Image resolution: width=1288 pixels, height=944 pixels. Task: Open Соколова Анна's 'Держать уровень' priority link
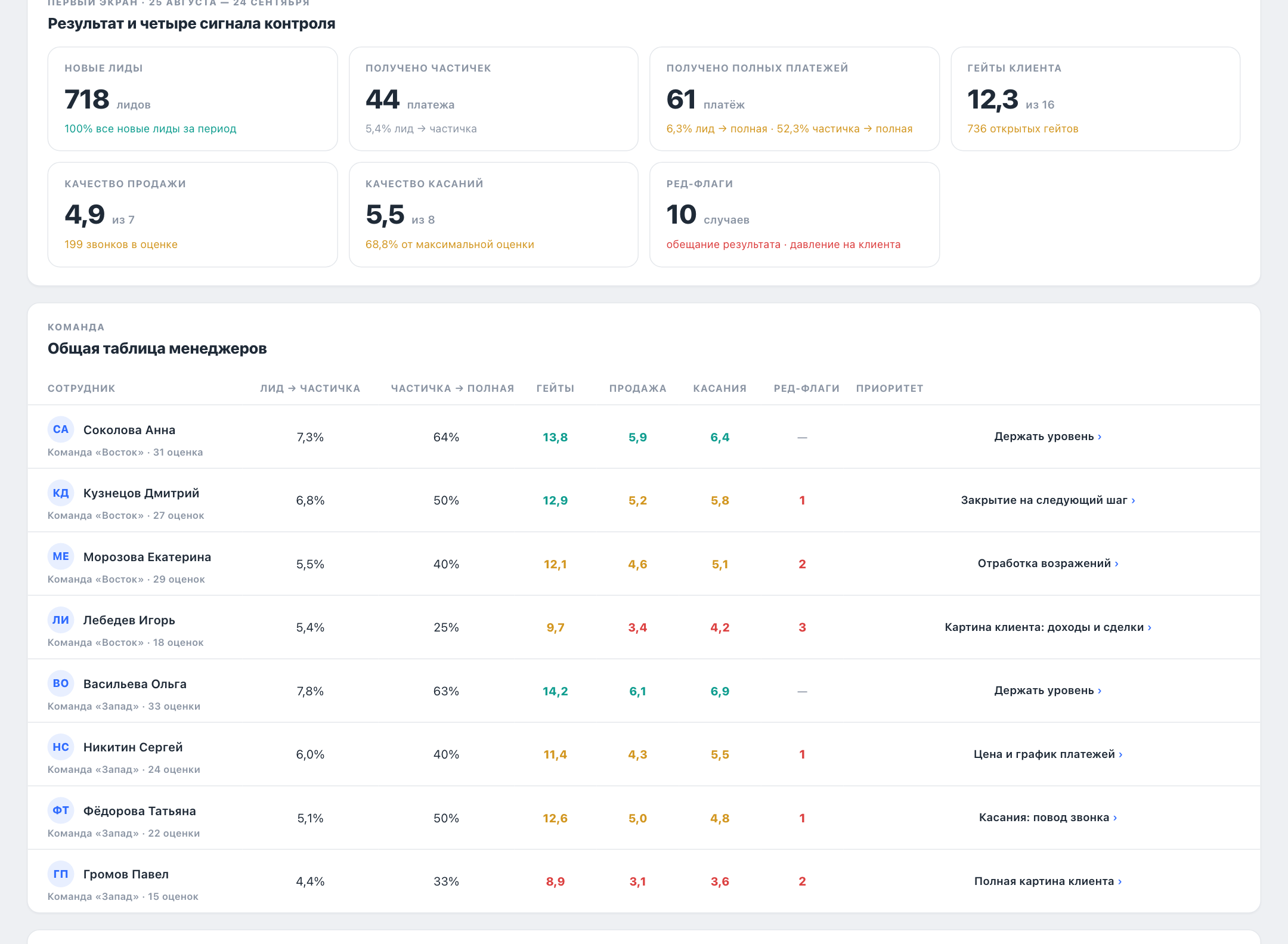pyautogui.click(x=1048, y=437)
